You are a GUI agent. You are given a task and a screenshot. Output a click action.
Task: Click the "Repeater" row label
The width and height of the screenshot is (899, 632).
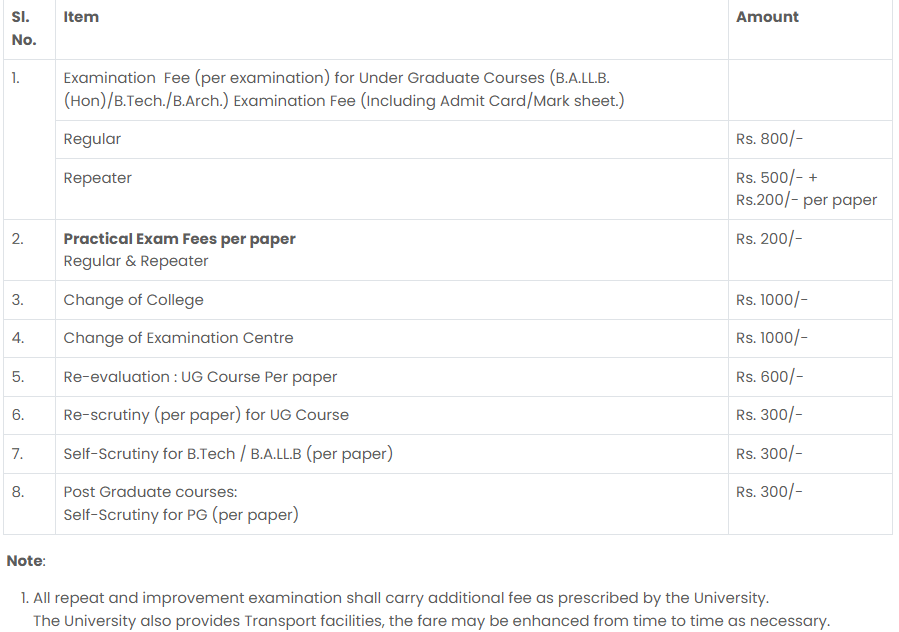coord(97,178)
